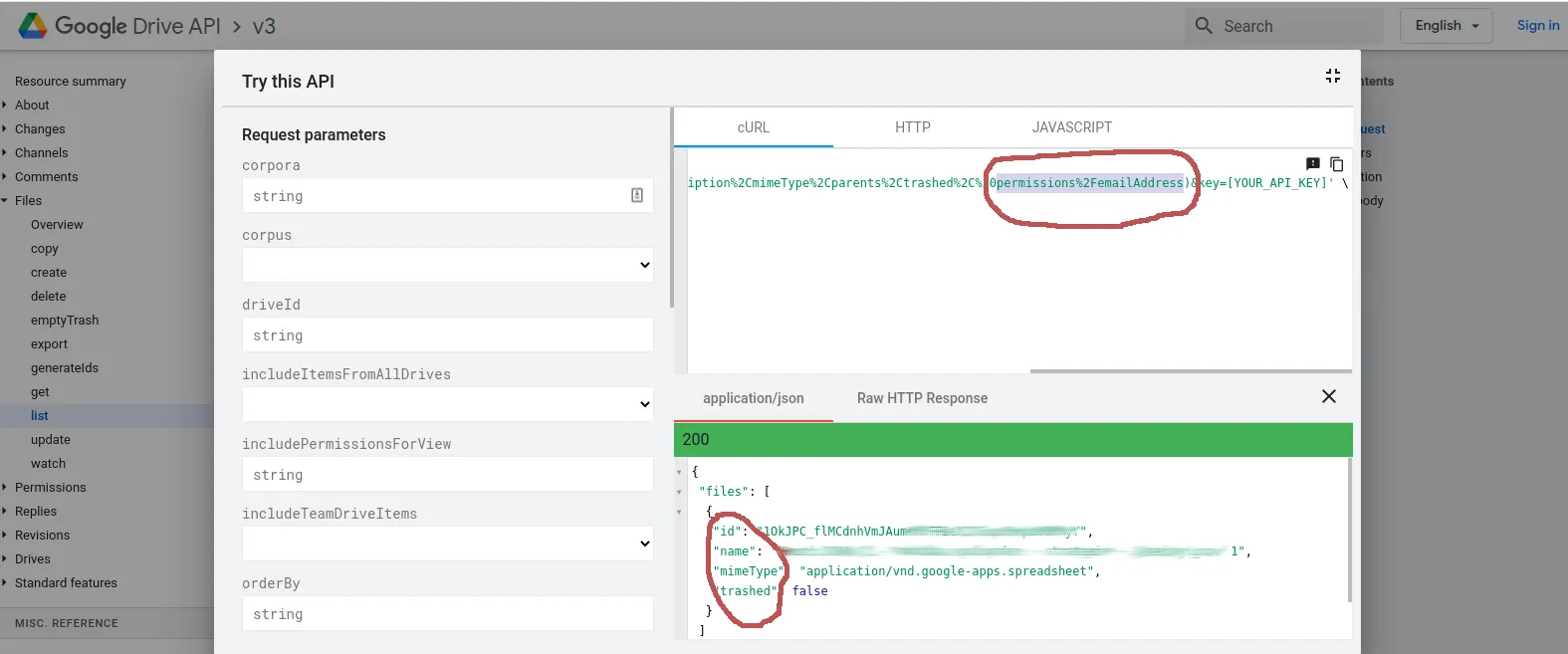Click the Google Drive logo icon
Image resolution: width=1568 pixels, height=654 pixels.
coord(33,26)
